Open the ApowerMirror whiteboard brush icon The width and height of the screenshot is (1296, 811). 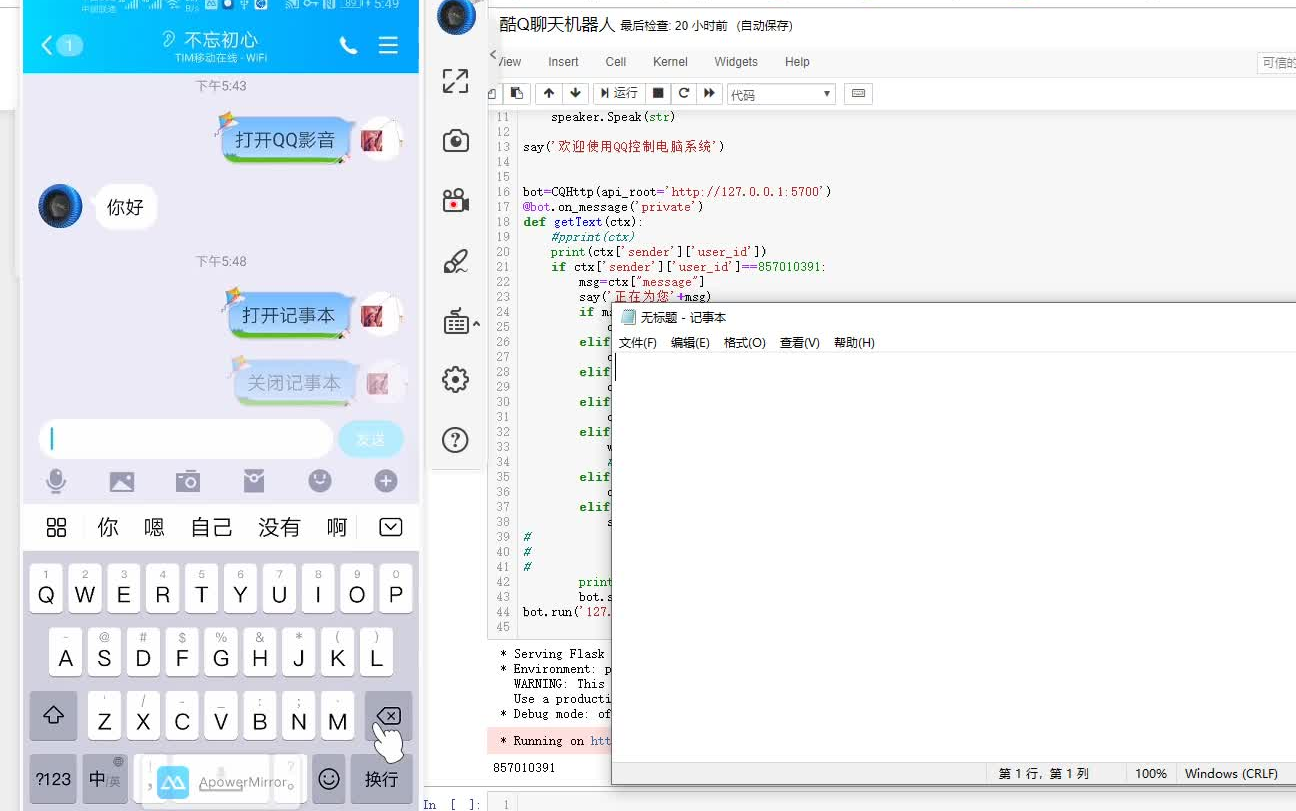pyautogui.click(x=456, y=262)
